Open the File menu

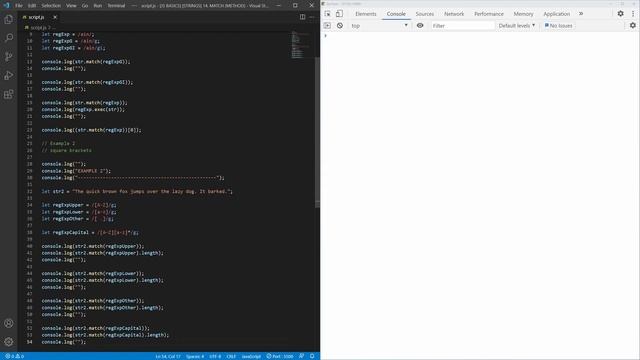19,6
